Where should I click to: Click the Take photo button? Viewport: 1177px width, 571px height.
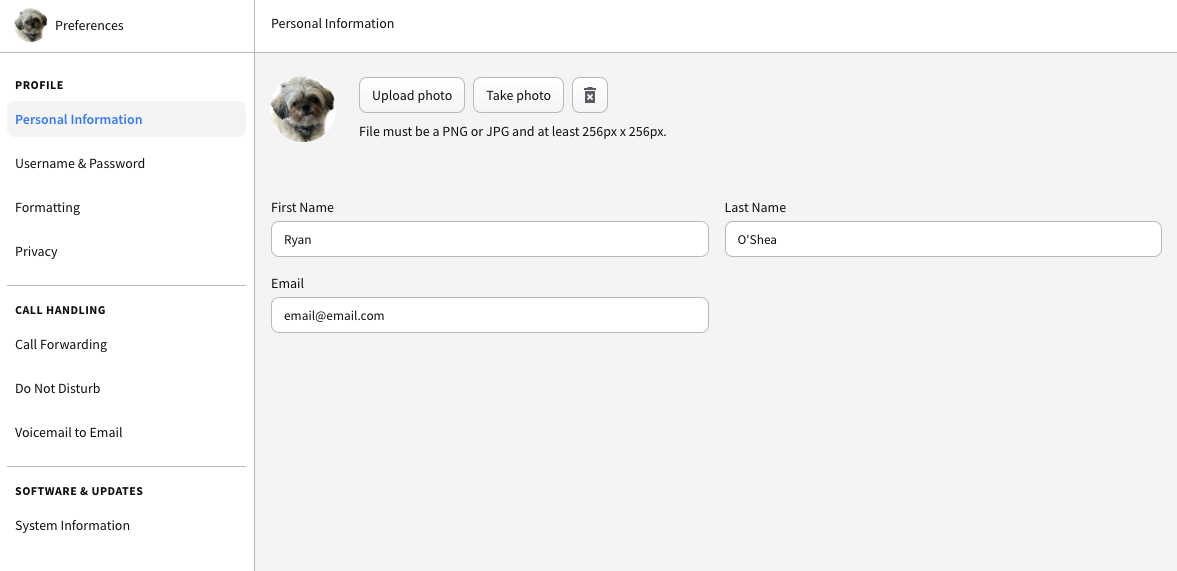tap(519, 95)
